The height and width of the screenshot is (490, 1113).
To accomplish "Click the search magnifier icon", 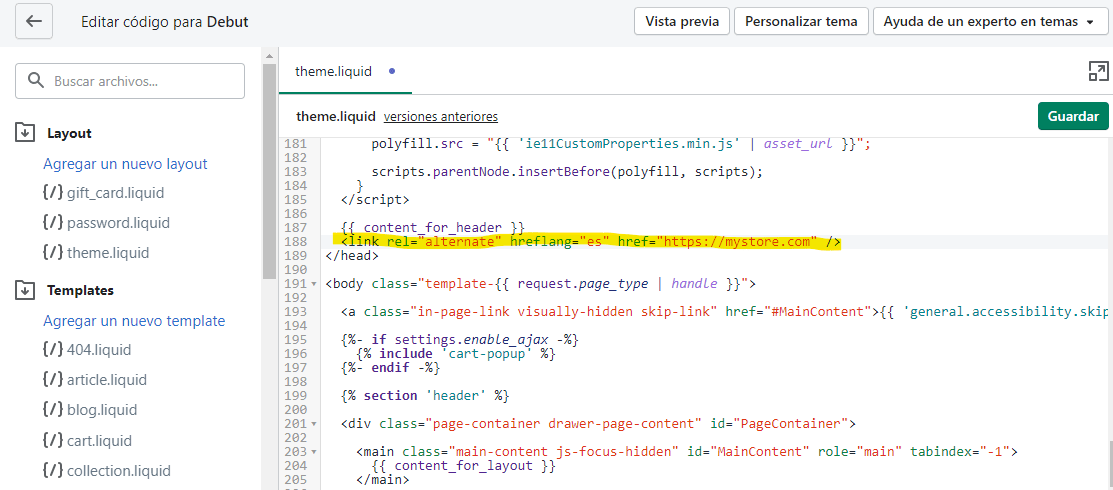I will tap(36, 81).
